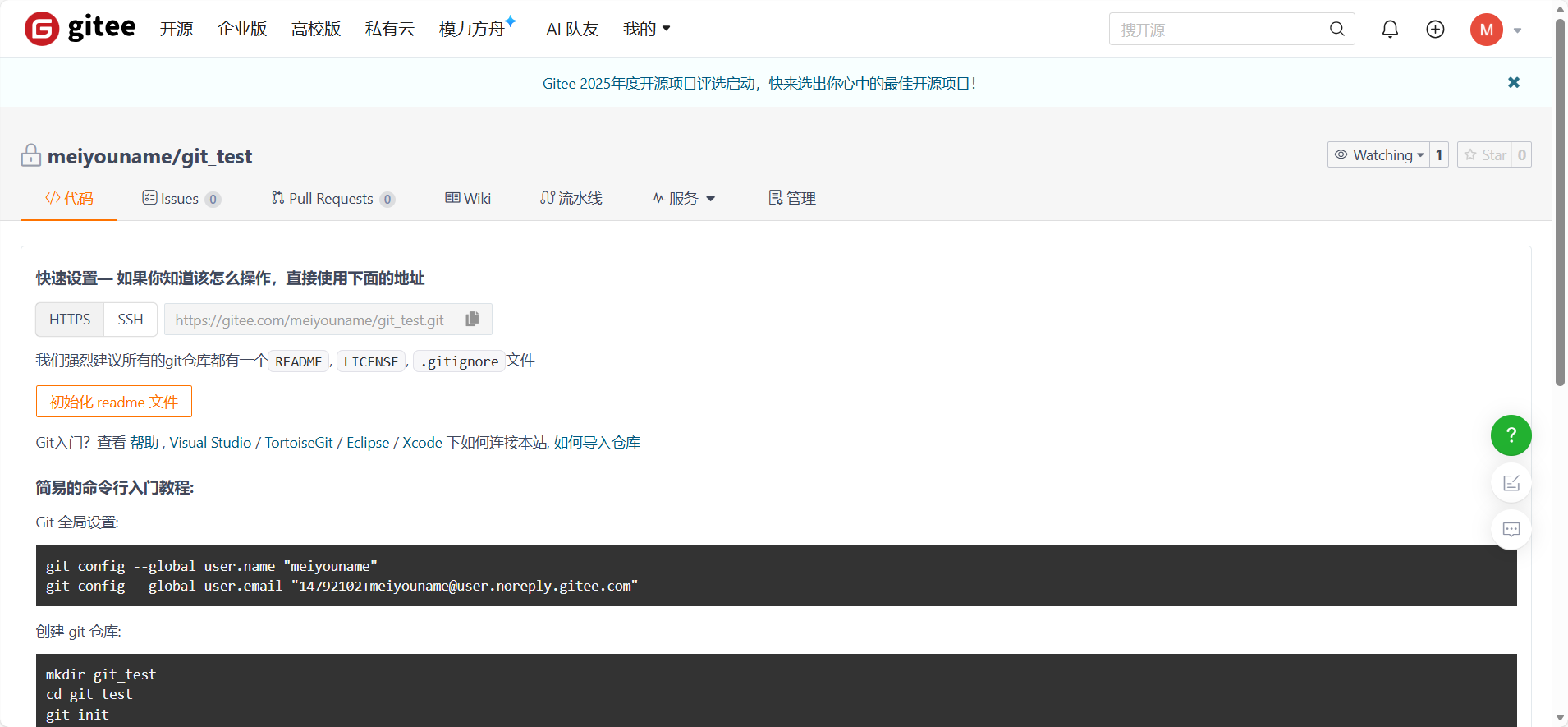Open the Watching dropdown

(x=1378, y=154)
